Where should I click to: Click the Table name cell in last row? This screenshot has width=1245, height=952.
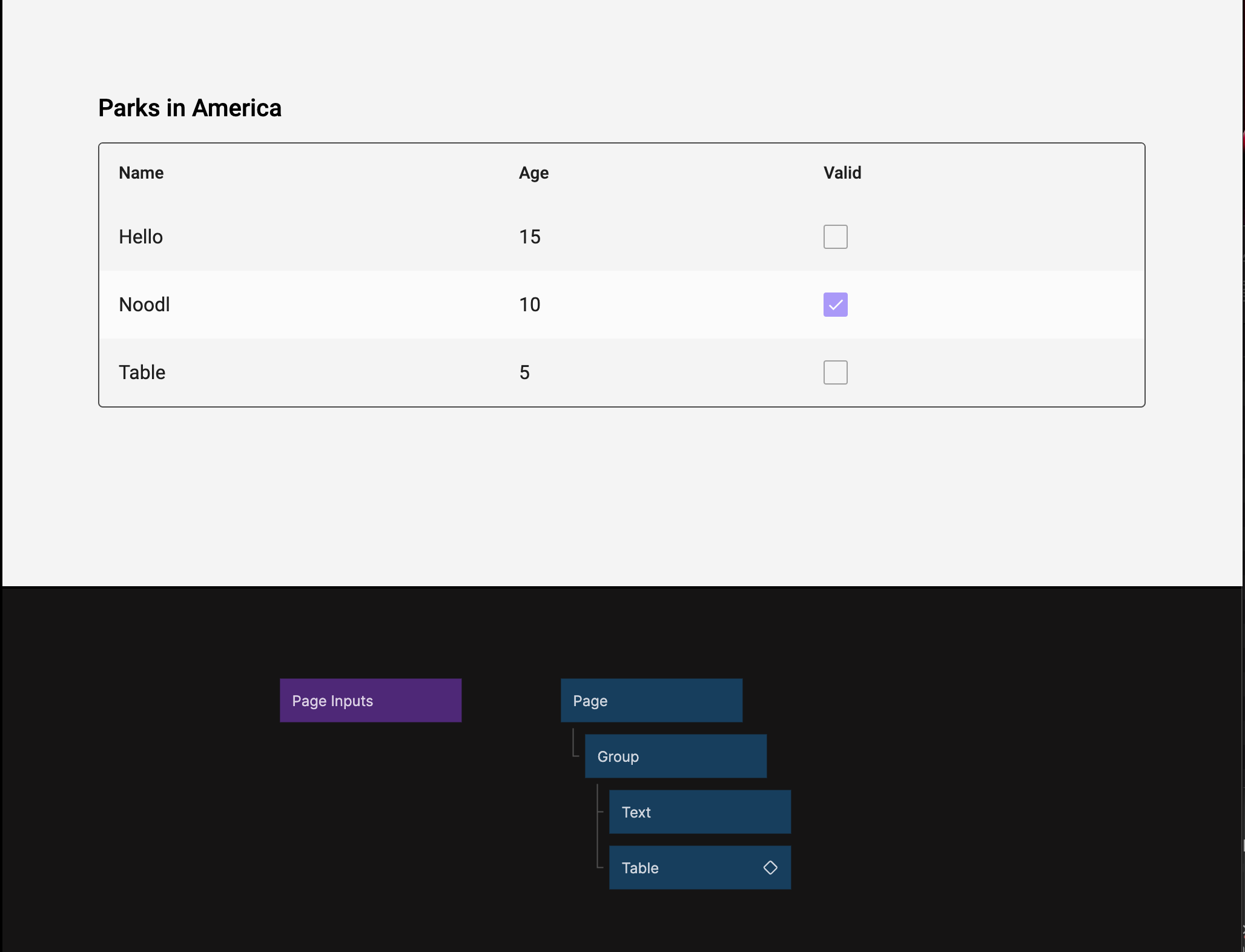(x=142, y=372)
